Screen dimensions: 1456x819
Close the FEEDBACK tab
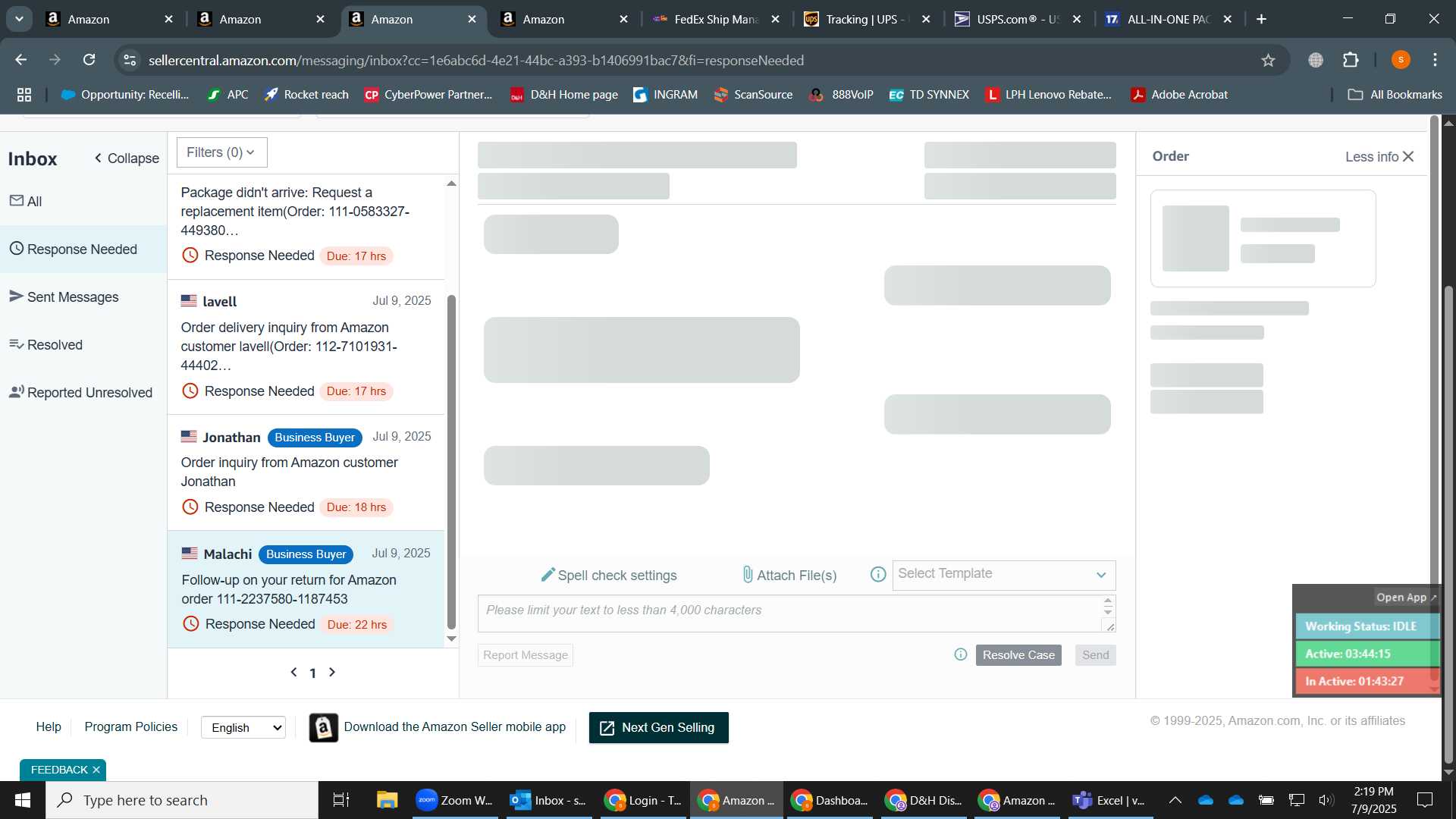[x=96, y=770]
